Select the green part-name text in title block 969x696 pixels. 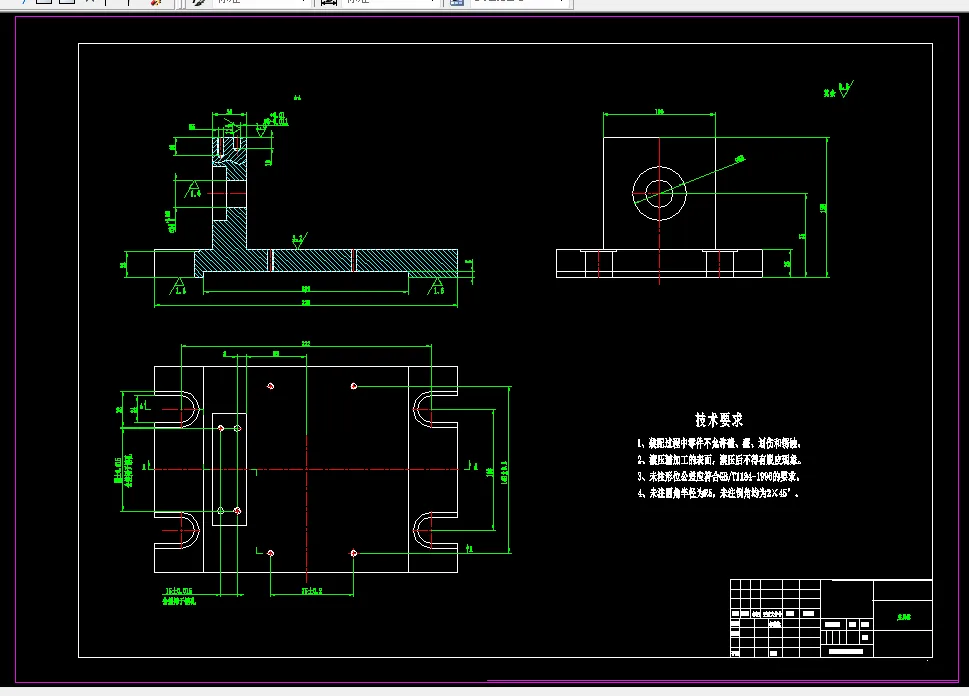[x=903, y=617]
